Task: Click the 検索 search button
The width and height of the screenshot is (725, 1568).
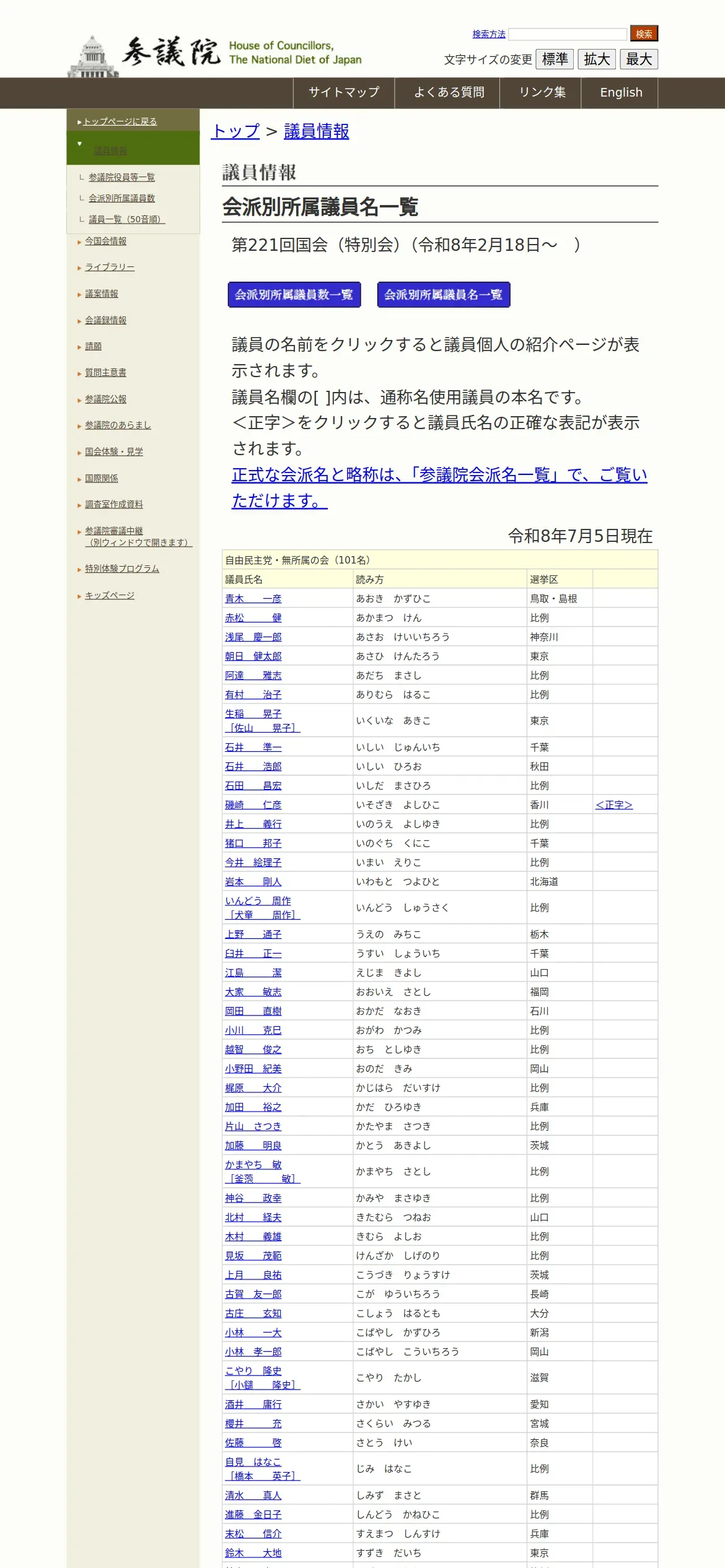Action: point(644,33)
